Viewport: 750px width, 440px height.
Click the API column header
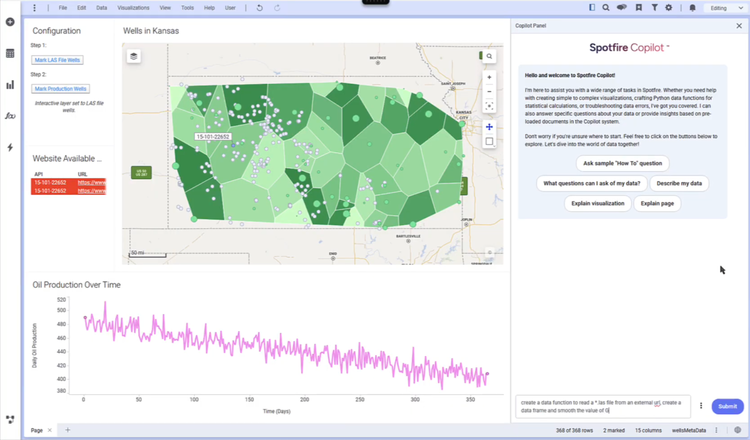(39, 174)
